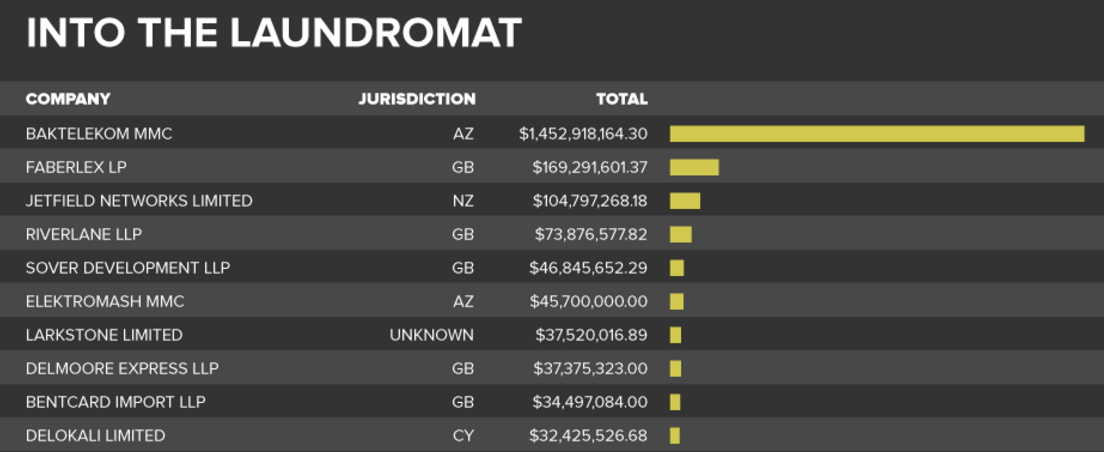This screenshot has height=452, width=1104.
Task: Click DELOKALI LIMITED company name
Action: [96, 436]
